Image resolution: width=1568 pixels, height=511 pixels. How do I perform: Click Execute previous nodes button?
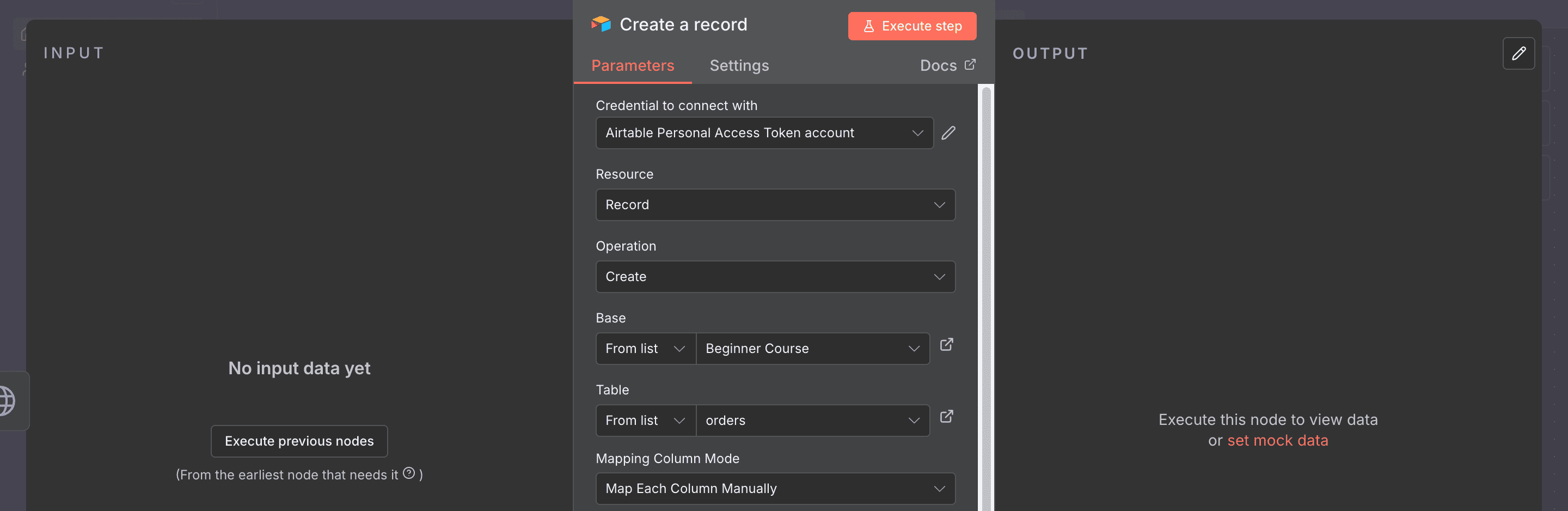tap(299, 441)
